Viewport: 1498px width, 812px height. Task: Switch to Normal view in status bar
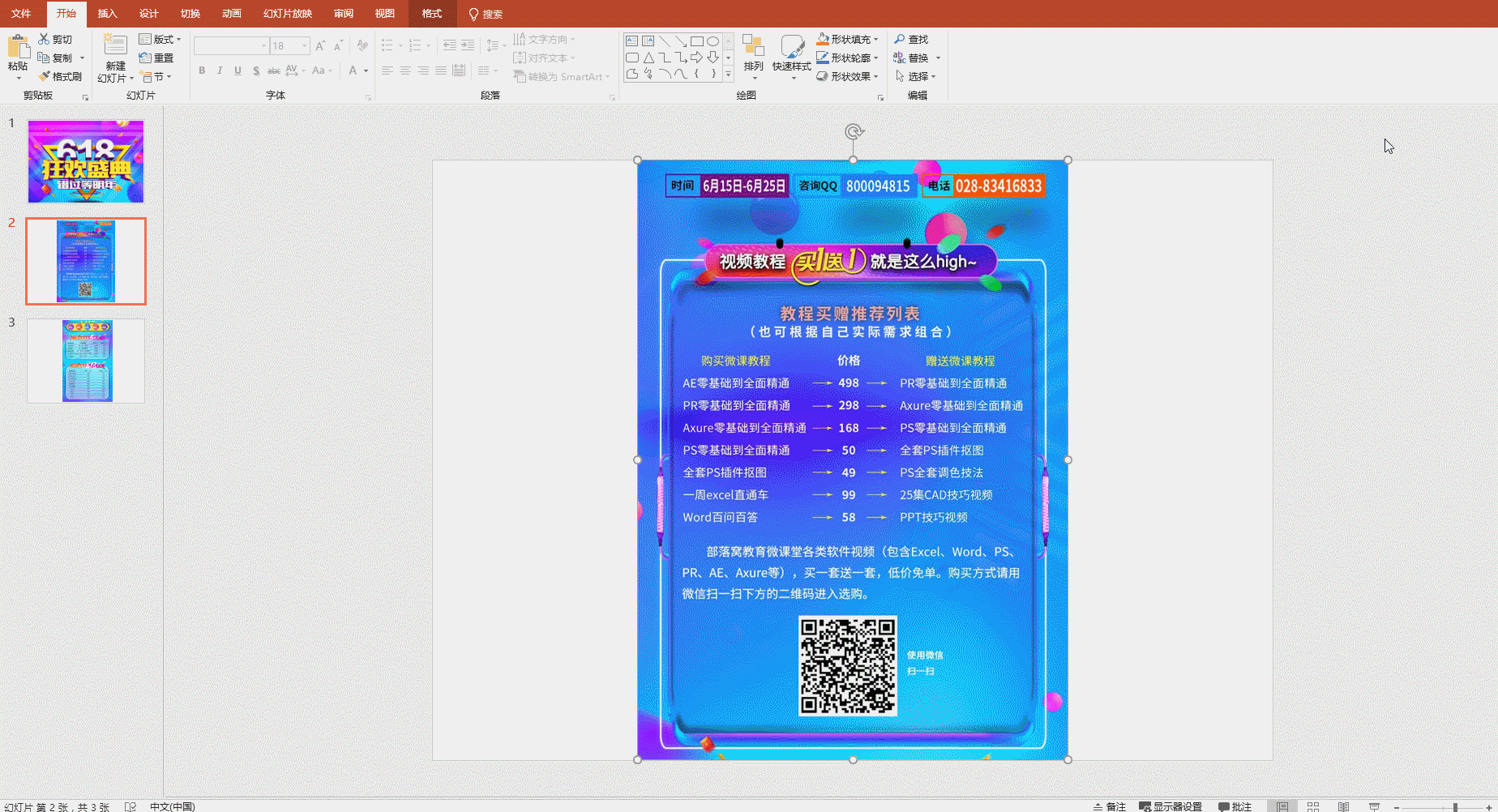pyautogui.click(x=1282, y=806)
